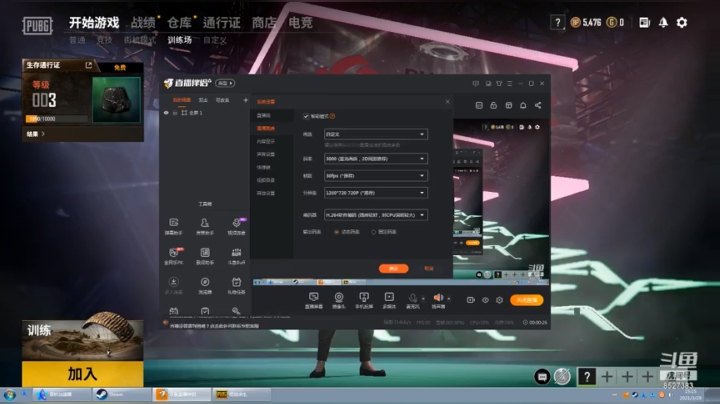Select PUBG 自定义 sub-tab
This screenshot has width=720, height=404.
215,40
